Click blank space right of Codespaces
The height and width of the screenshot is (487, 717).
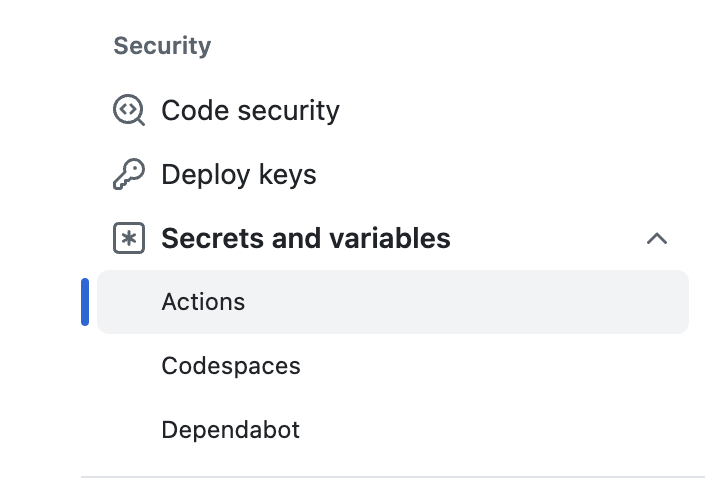(x=494, y=366)
